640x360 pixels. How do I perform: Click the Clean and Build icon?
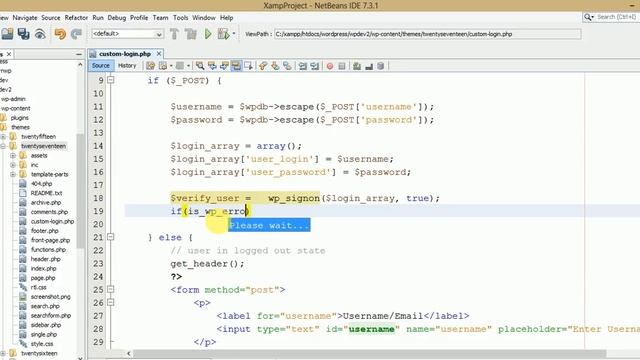click(190, 34)
